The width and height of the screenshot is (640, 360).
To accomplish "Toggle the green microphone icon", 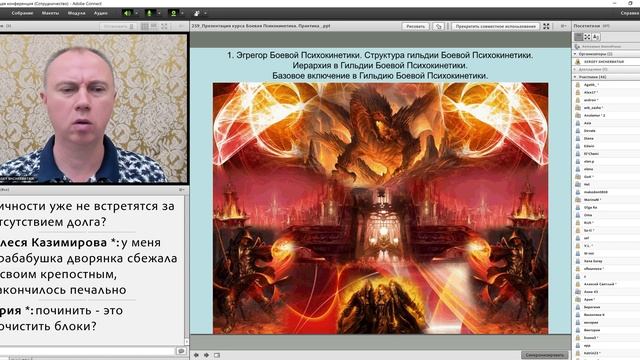I will coord(149,13).
